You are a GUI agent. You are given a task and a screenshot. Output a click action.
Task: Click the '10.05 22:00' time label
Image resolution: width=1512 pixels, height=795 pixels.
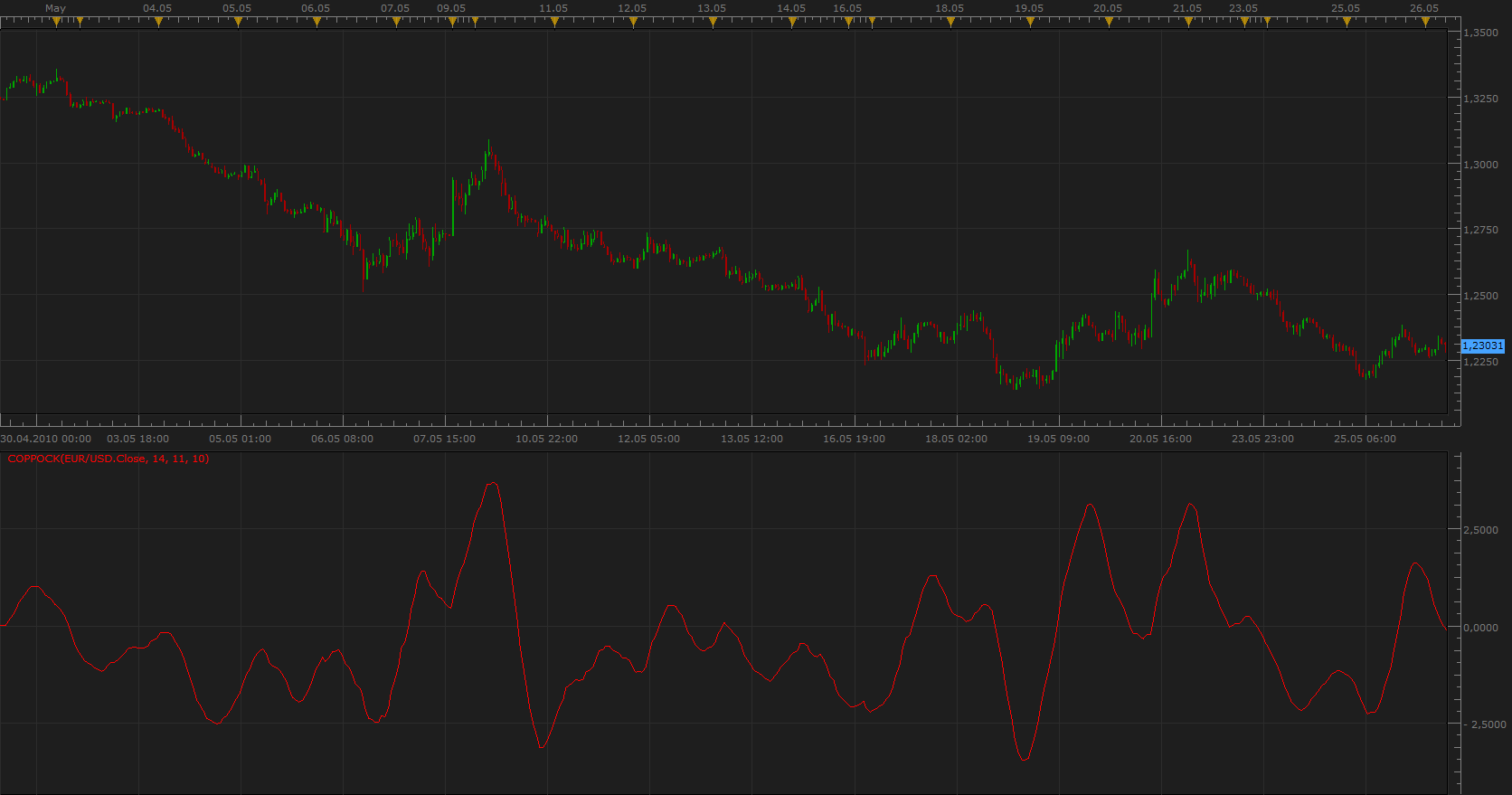pos(547,439)
